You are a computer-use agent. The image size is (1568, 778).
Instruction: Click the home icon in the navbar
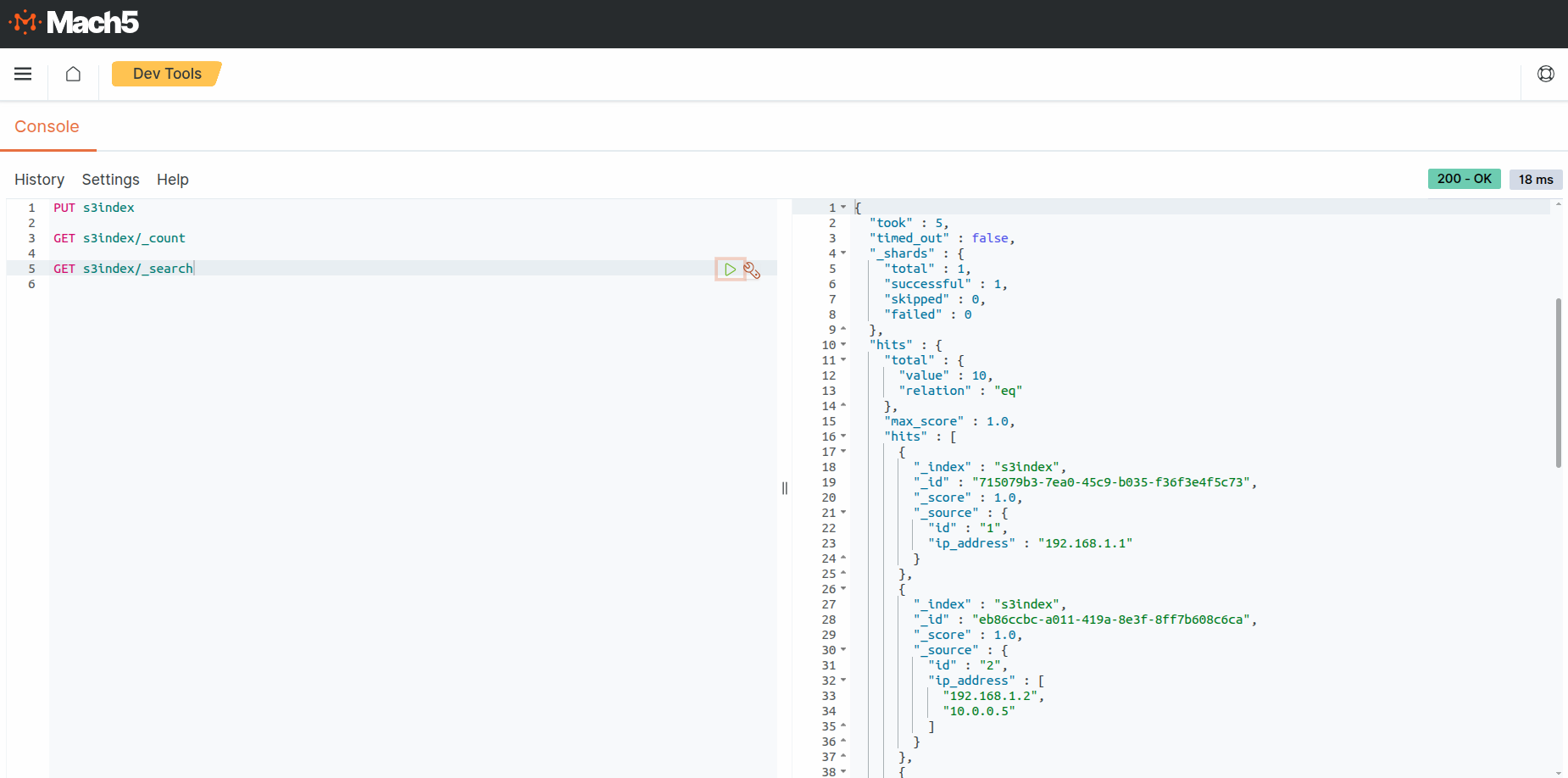(73, 74)
